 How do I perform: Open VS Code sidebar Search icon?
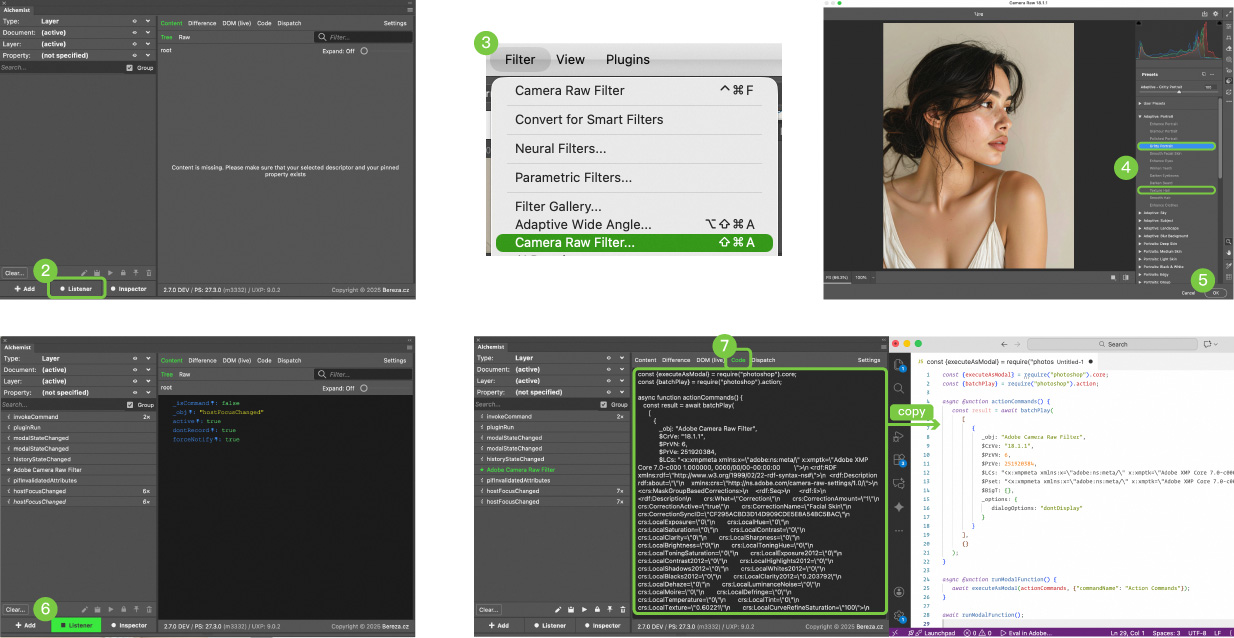[899, 388]
